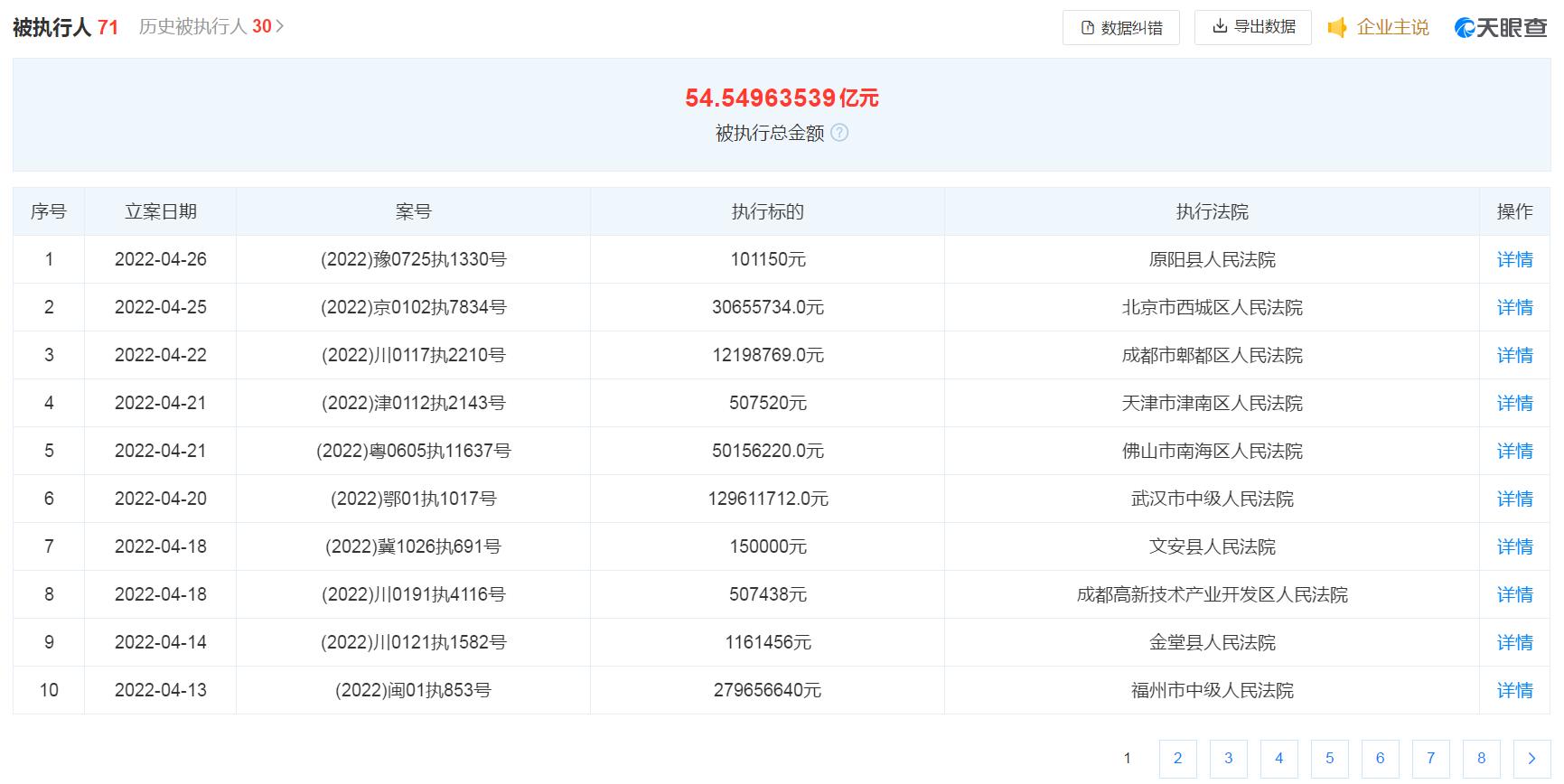Image resolution: width=1564 pixels, height=784 pixels.
Task: Open 企业主说 link
Action: coord(1392,28)
